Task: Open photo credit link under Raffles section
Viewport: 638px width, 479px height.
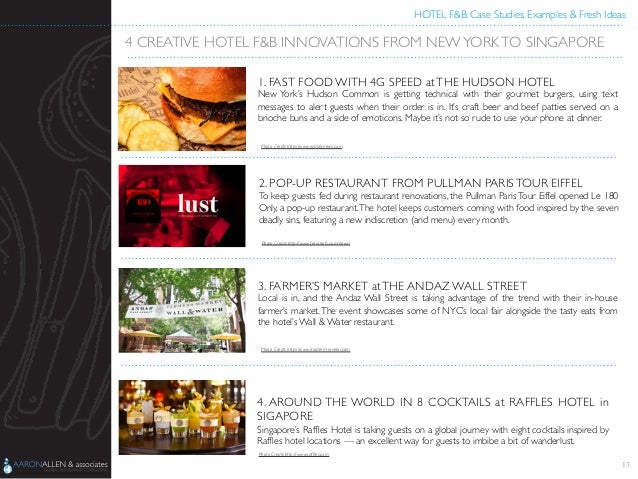Action: tap(294, 454)
